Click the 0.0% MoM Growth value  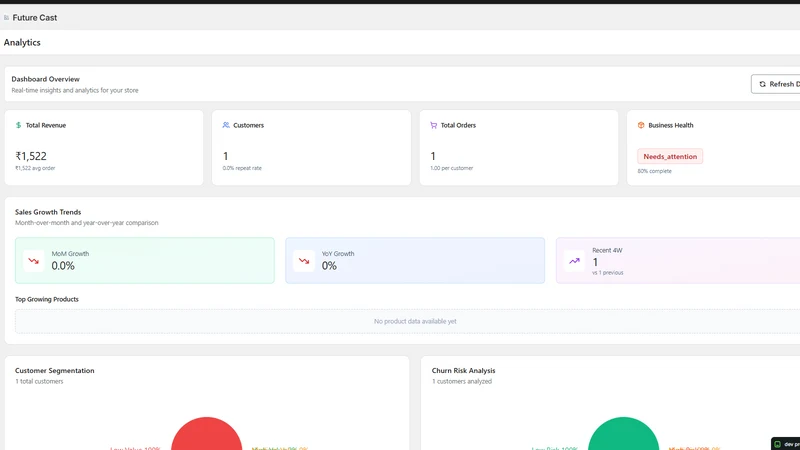coord(63,266)
